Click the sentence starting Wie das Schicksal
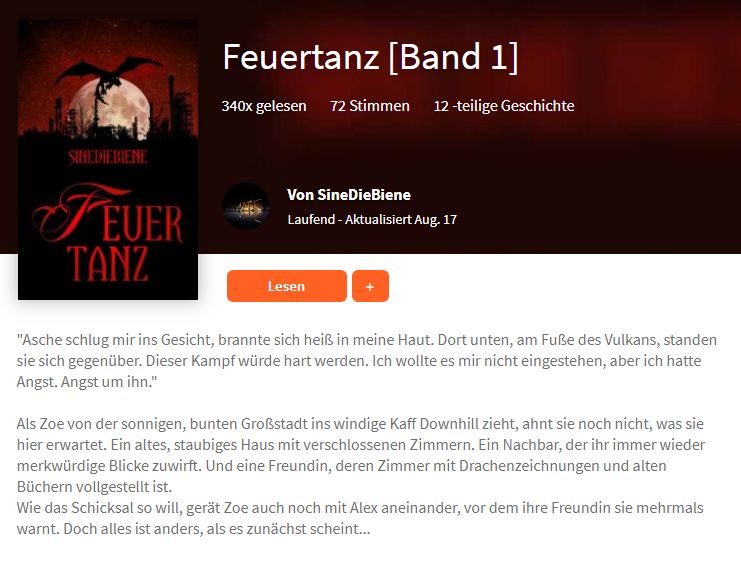 tap(360, 518)
